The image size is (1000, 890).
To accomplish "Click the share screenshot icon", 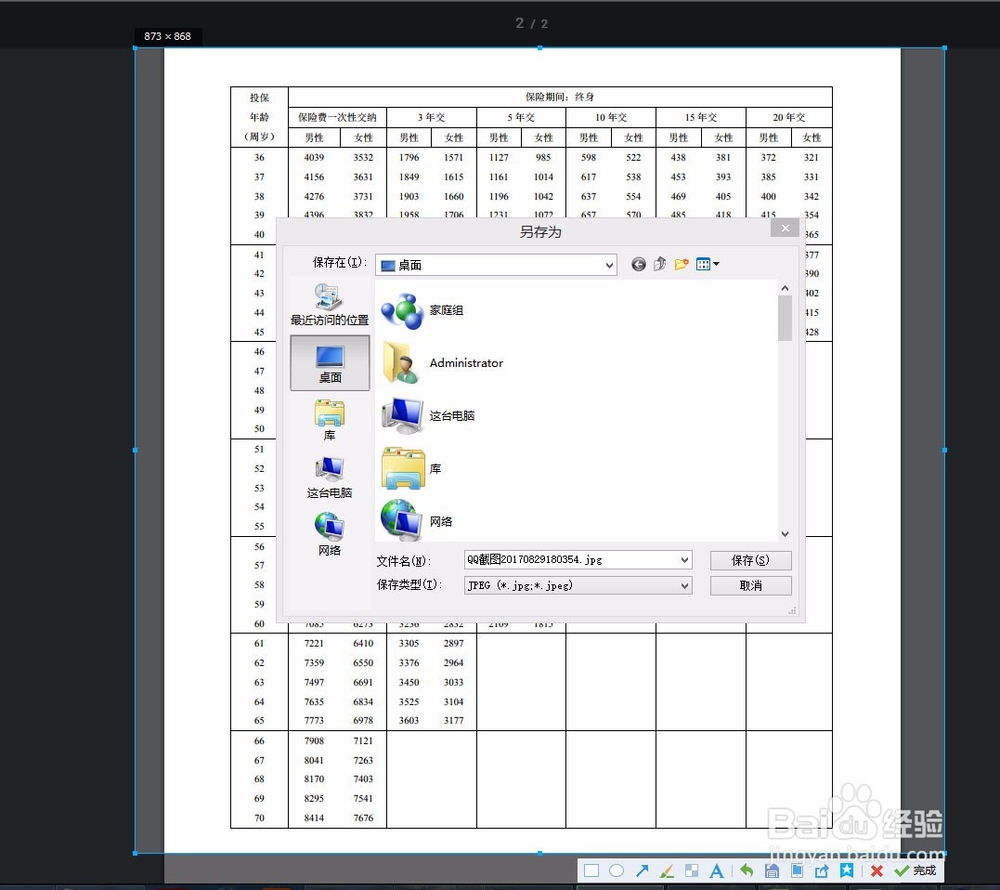I will (x=821, y=871).
